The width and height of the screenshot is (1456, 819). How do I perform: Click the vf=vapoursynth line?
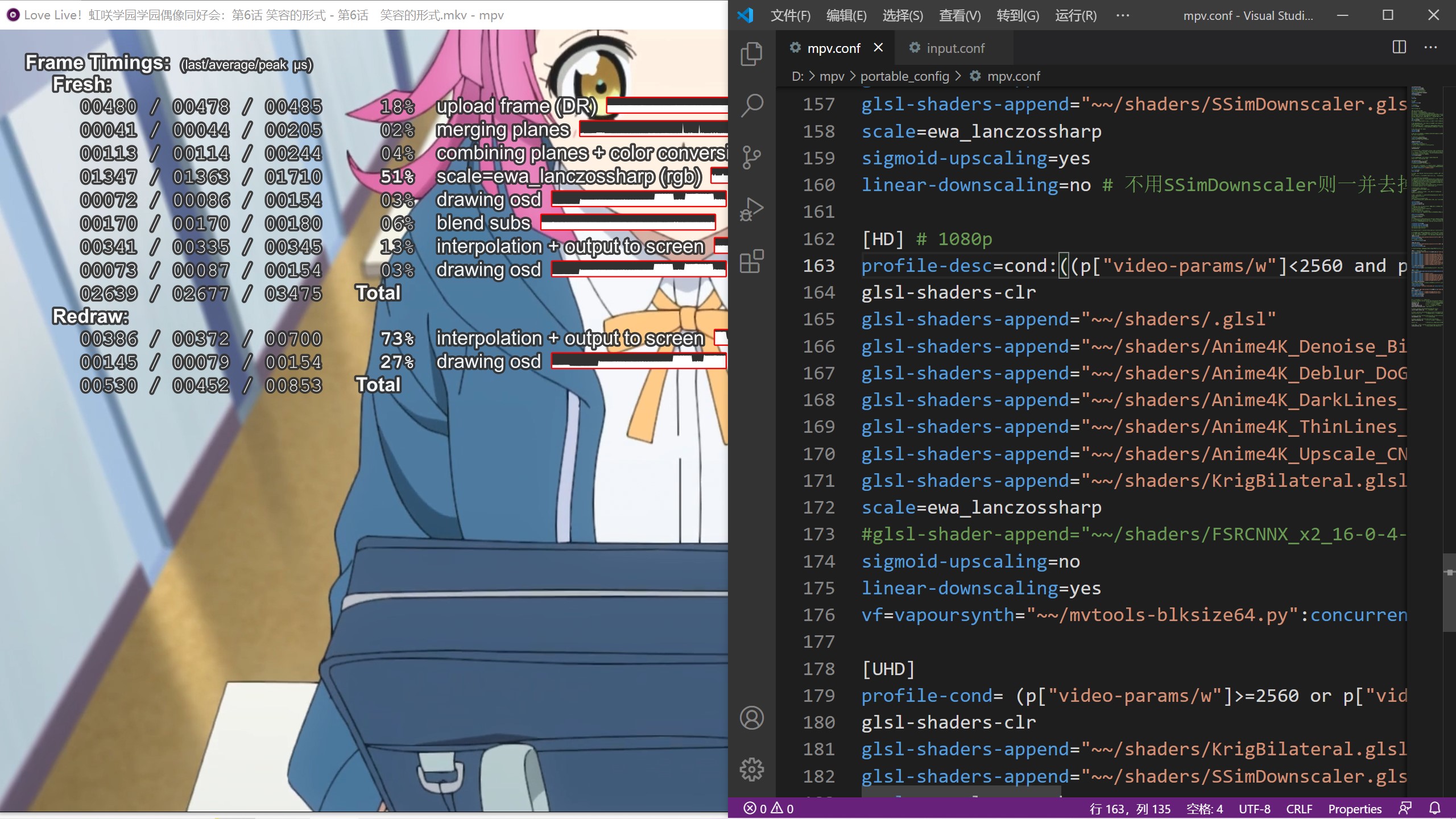(x=1134, y=615)
